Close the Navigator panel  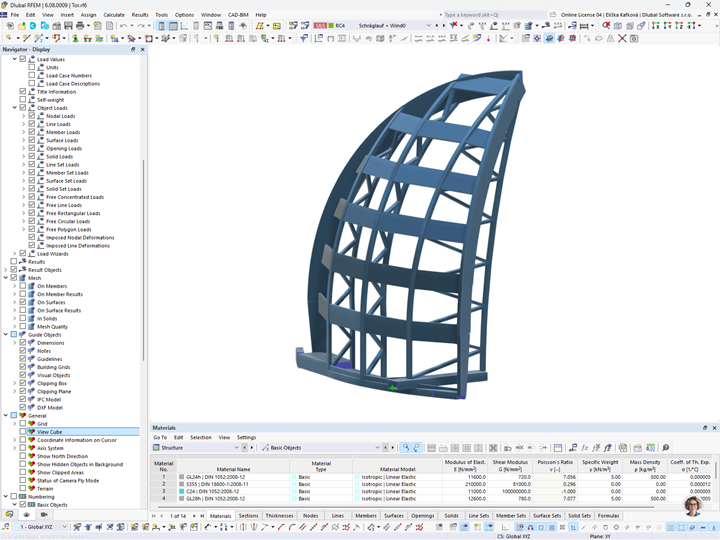coord(142,49)
